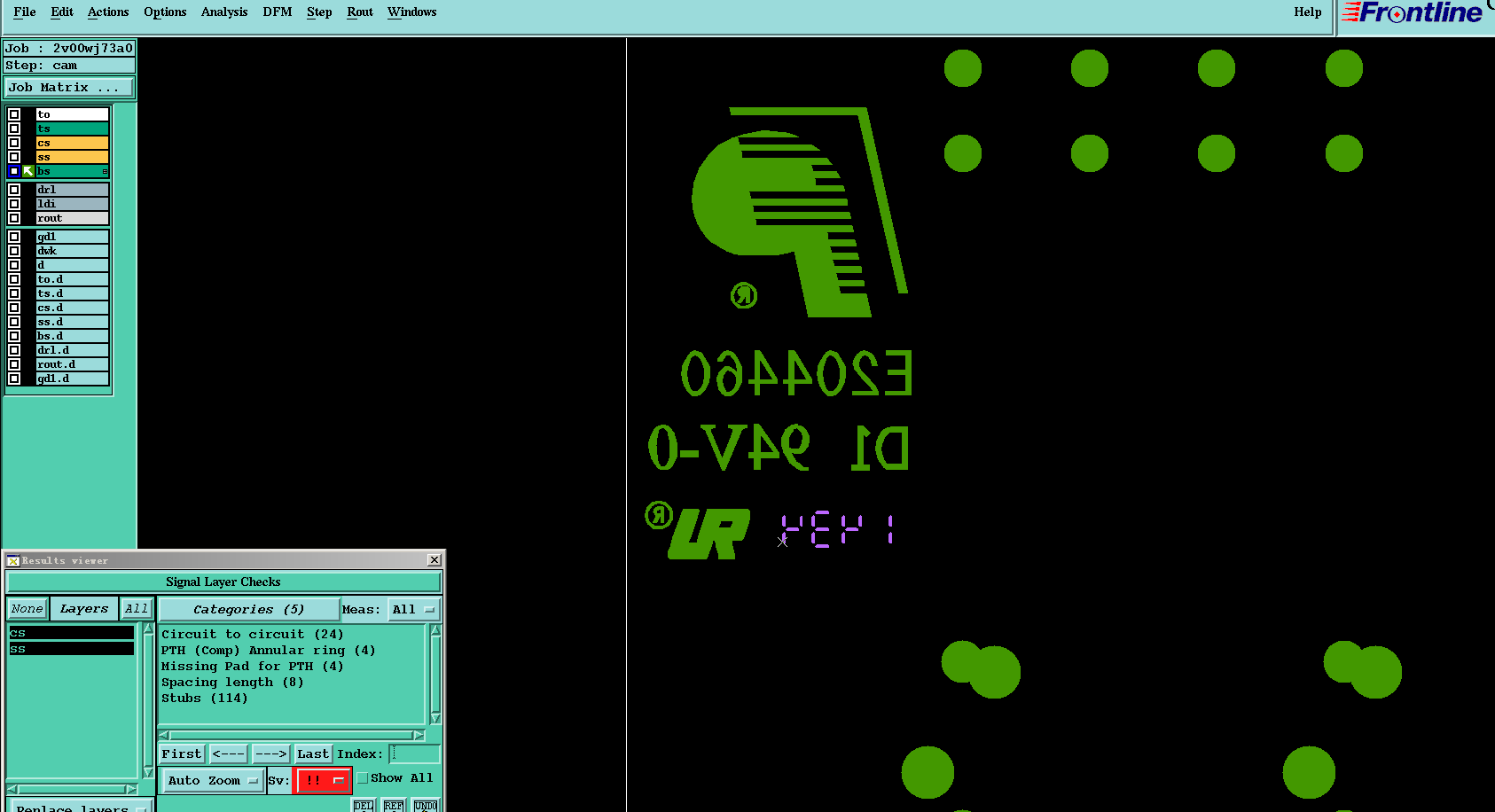Click the UNDO button in Results viewer
The height and width of the screenshot is (812, 1495).
click(426, 806)
